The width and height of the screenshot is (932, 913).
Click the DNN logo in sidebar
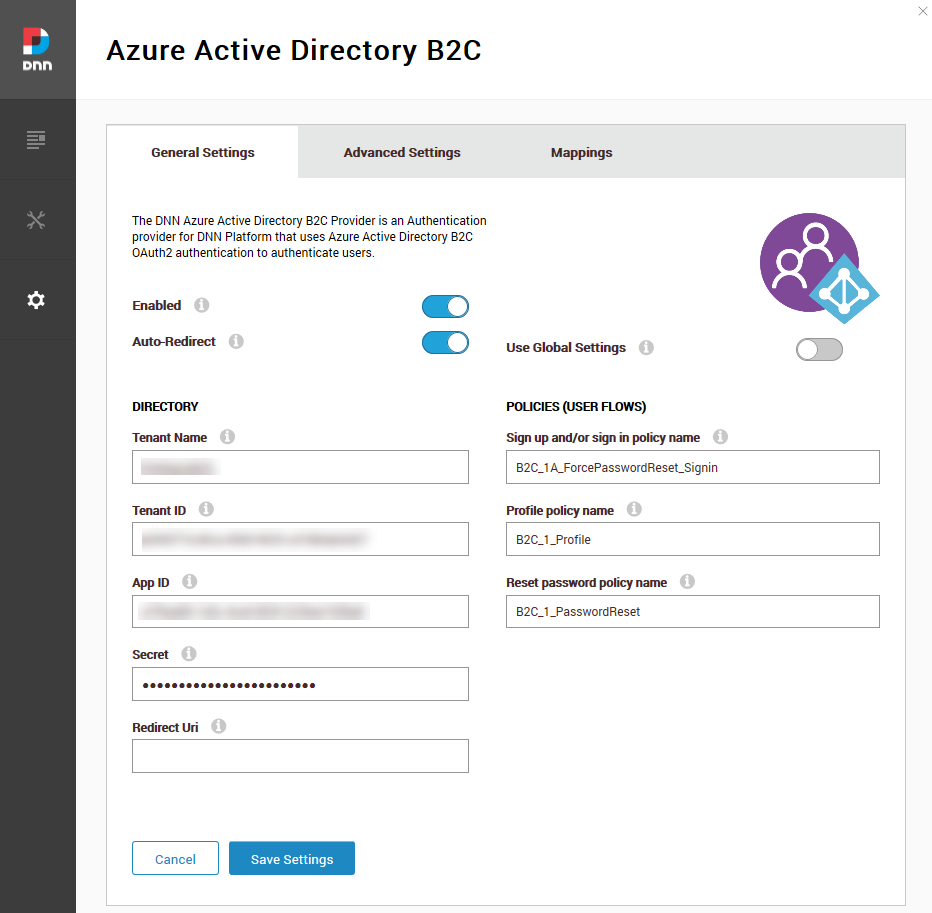37,49
